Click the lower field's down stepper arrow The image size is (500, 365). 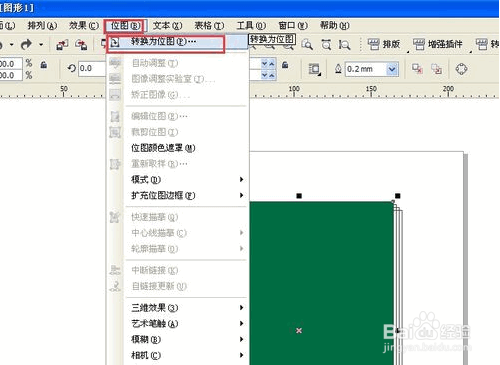[265, 75]
